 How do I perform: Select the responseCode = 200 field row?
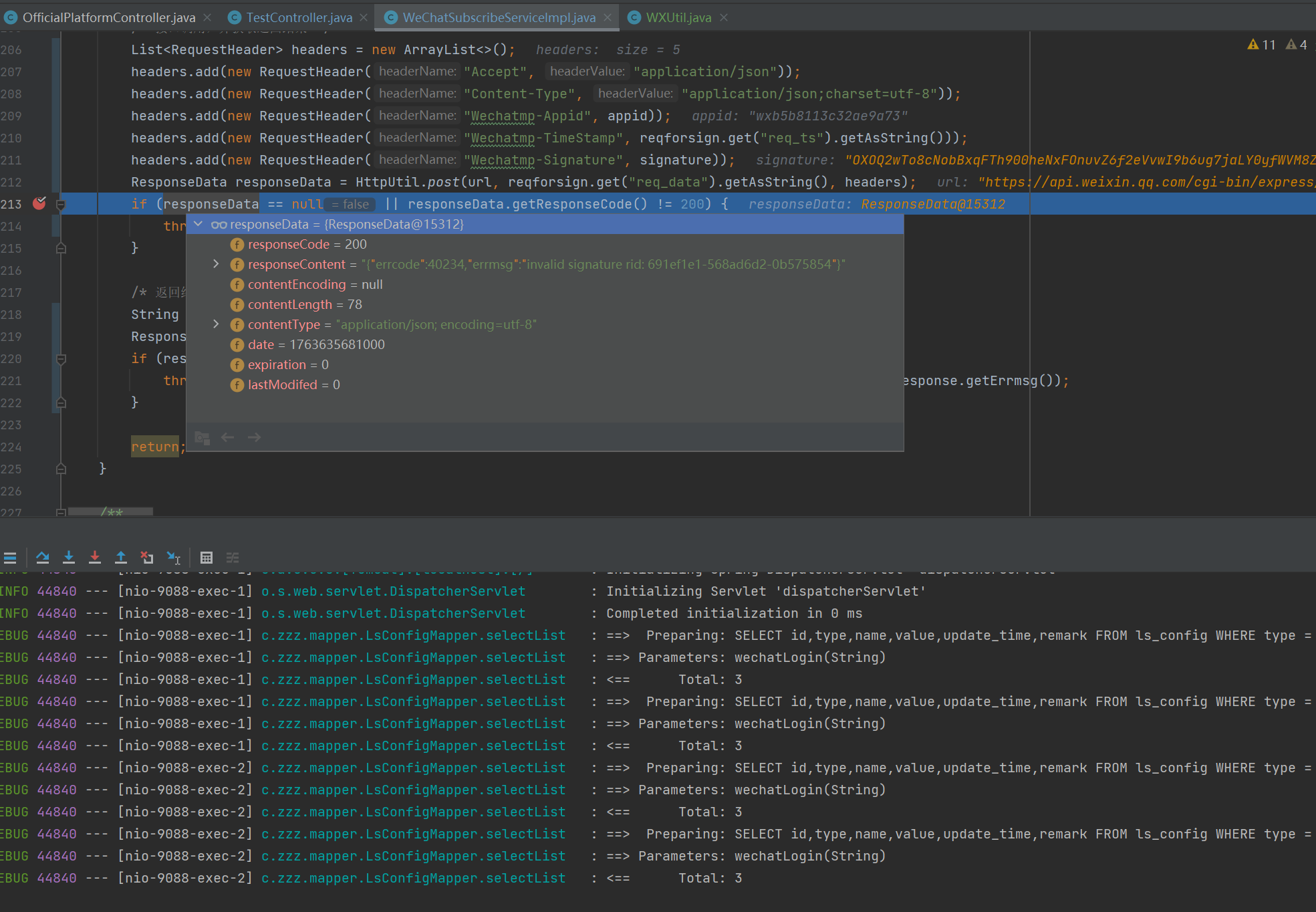(307, 244)
